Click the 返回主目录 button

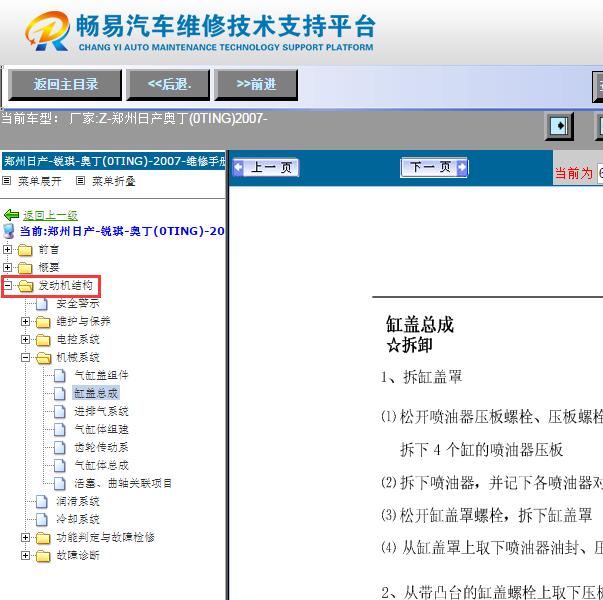coord(65,85)
